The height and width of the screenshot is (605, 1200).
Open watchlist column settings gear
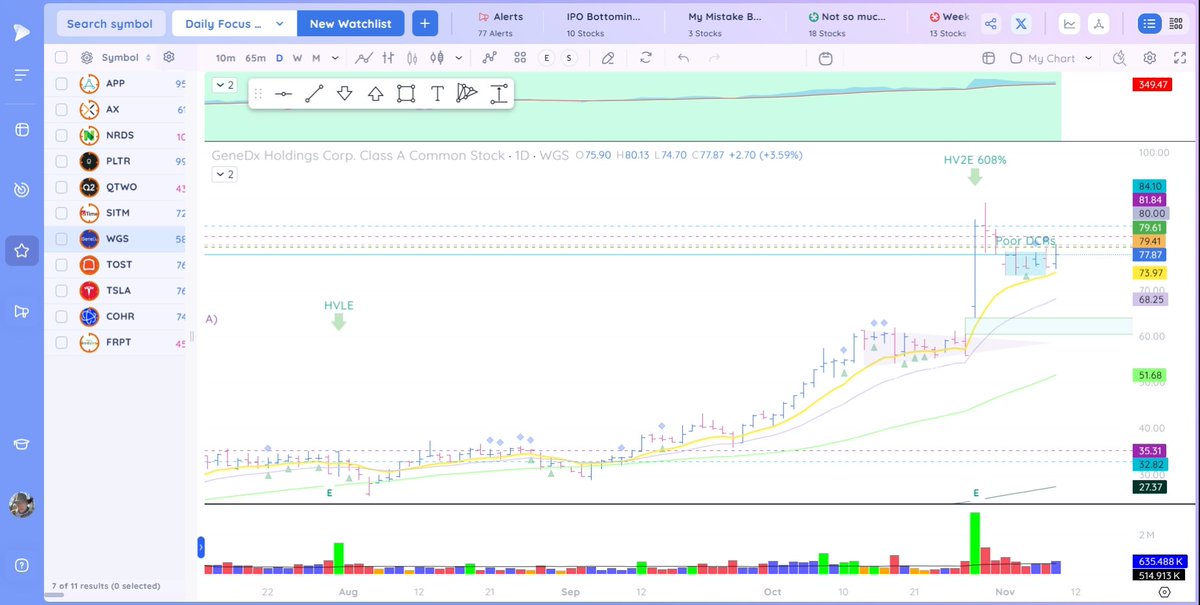tap(169, 58)
